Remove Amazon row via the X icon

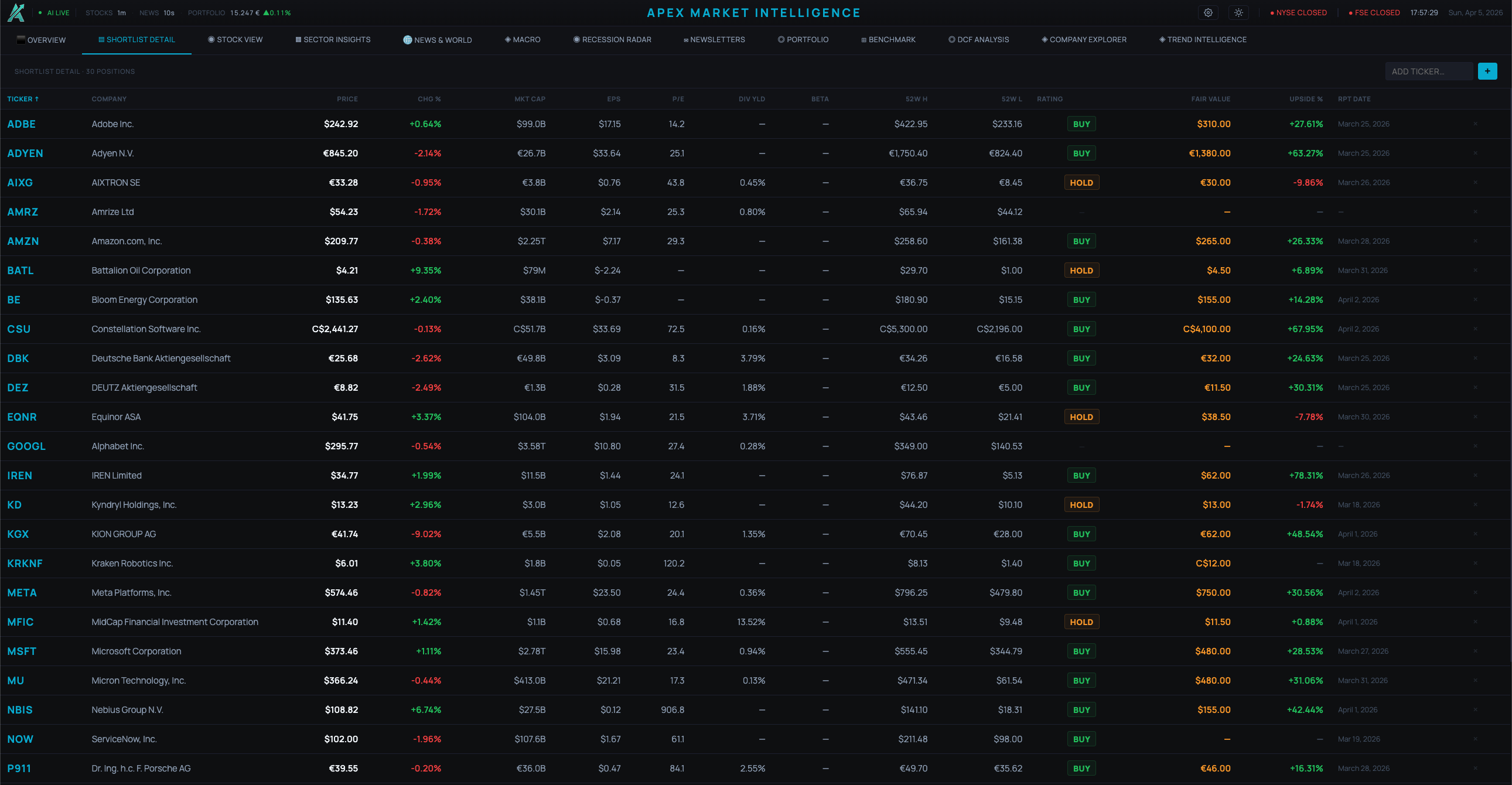(1475, 241)
